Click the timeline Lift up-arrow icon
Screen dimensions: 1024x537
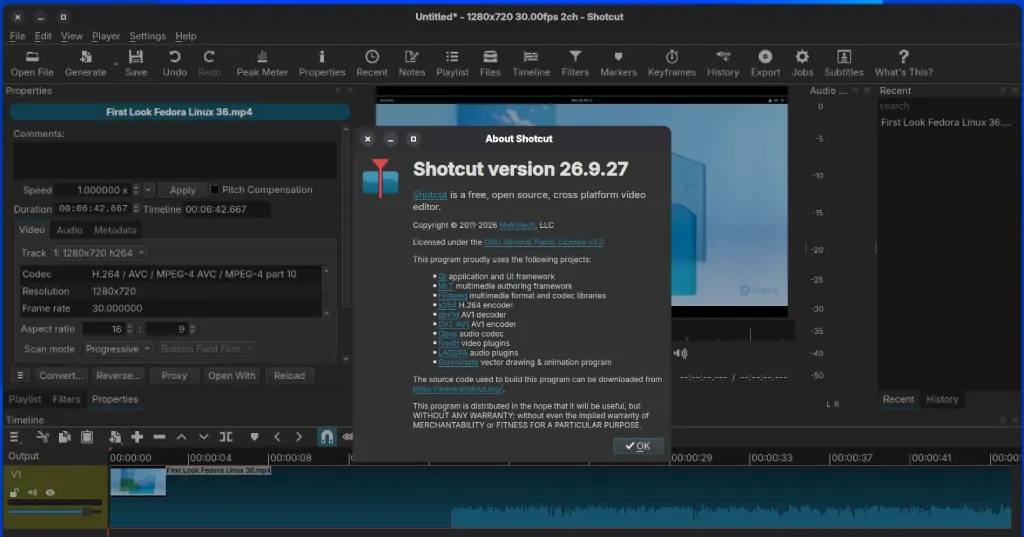[x=182, y=437]
